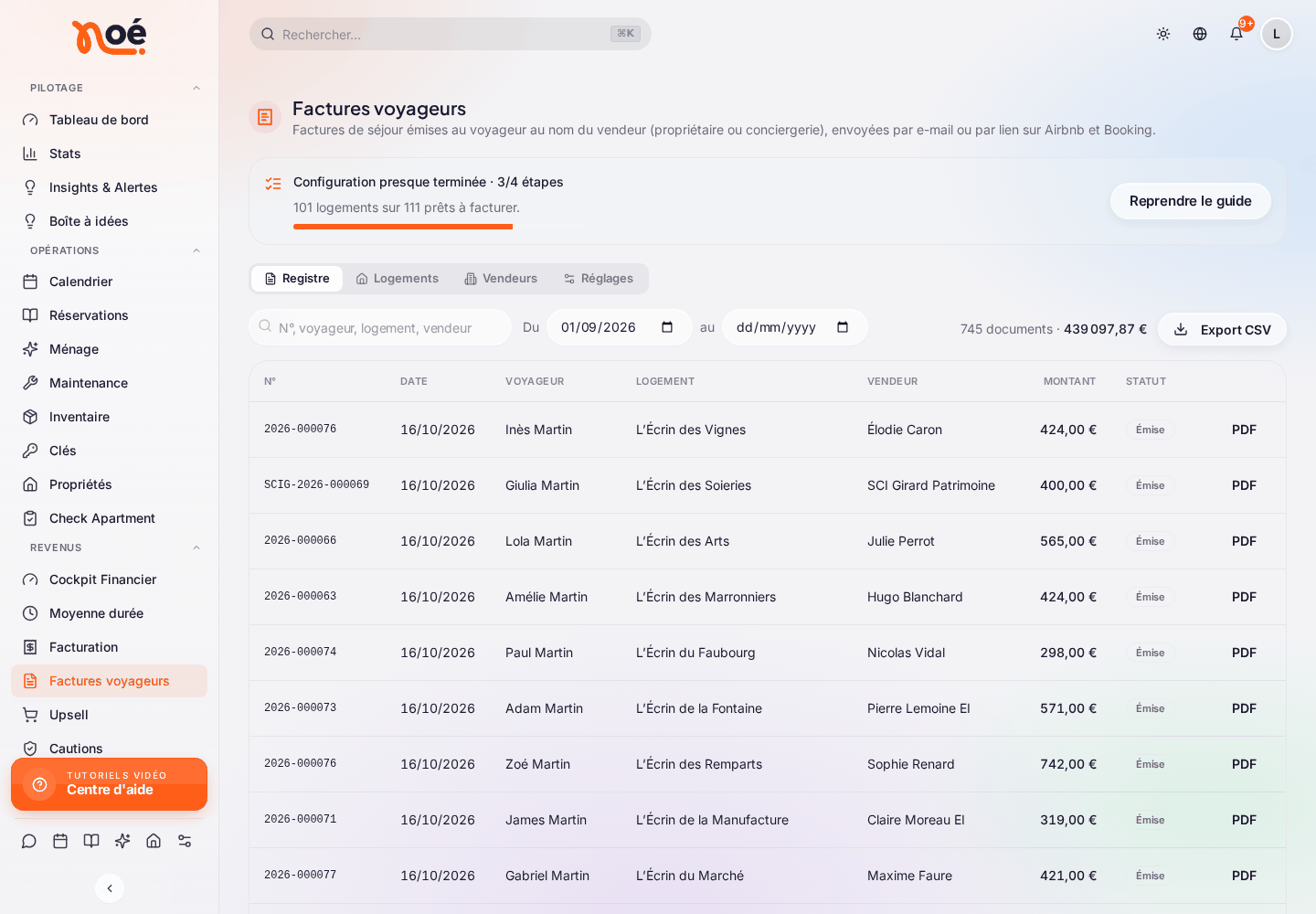Click the open book icon in bottom bar
1316x914 pixels.
point(91,841)
